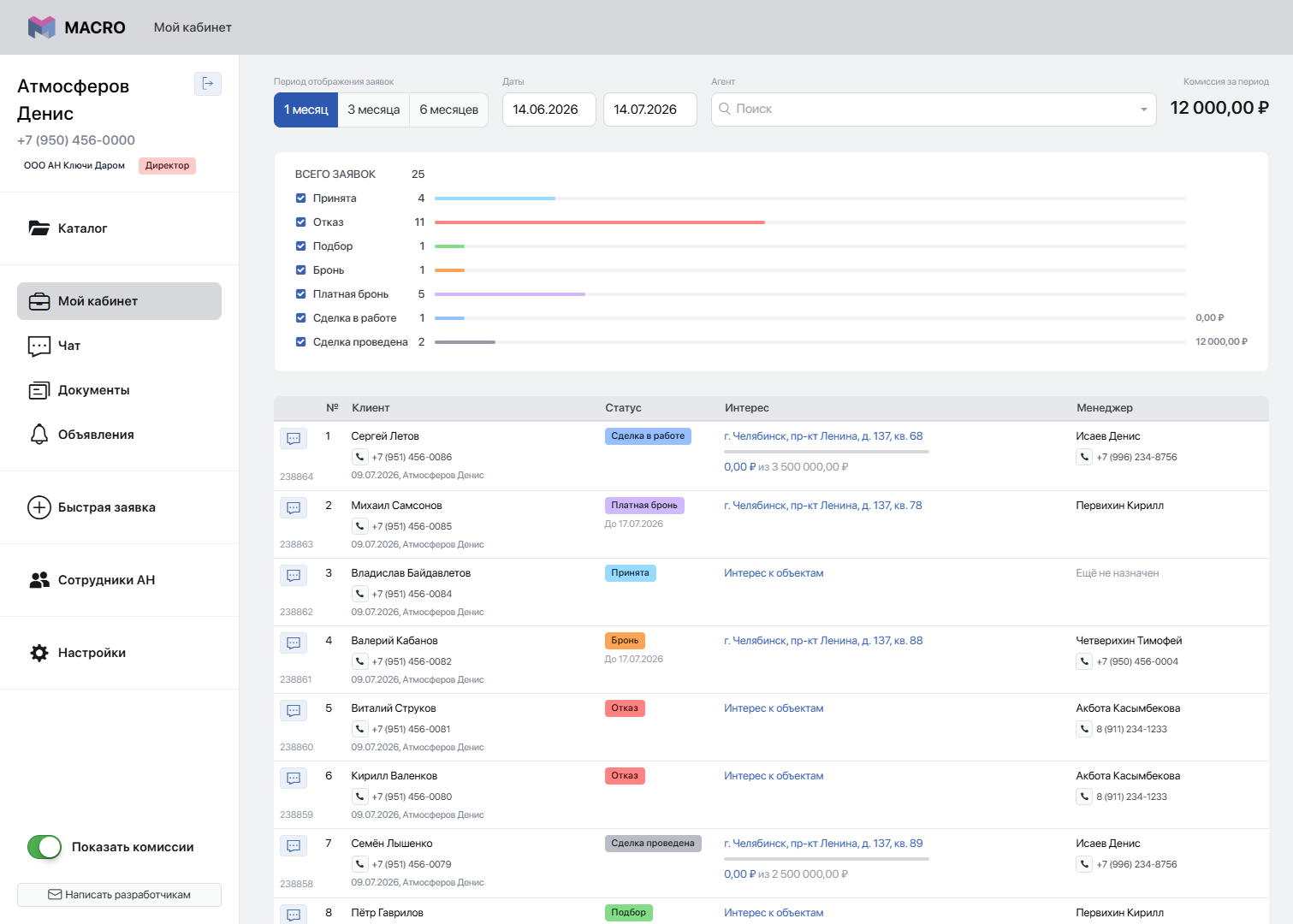
Task: Click Написать разработчикам button
Action: click(120, 895)
